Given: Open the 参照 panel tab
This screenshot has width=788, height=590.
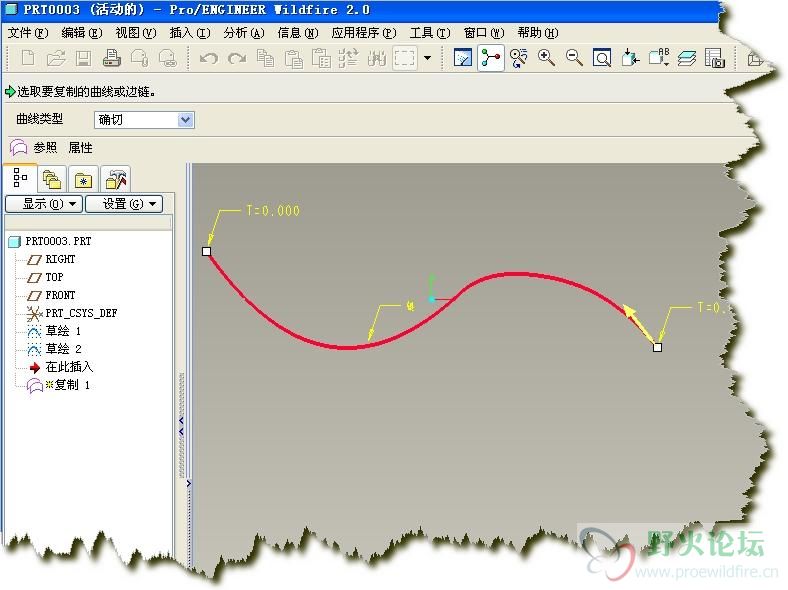Looking at the screenshot, I should tap(45, 148).
